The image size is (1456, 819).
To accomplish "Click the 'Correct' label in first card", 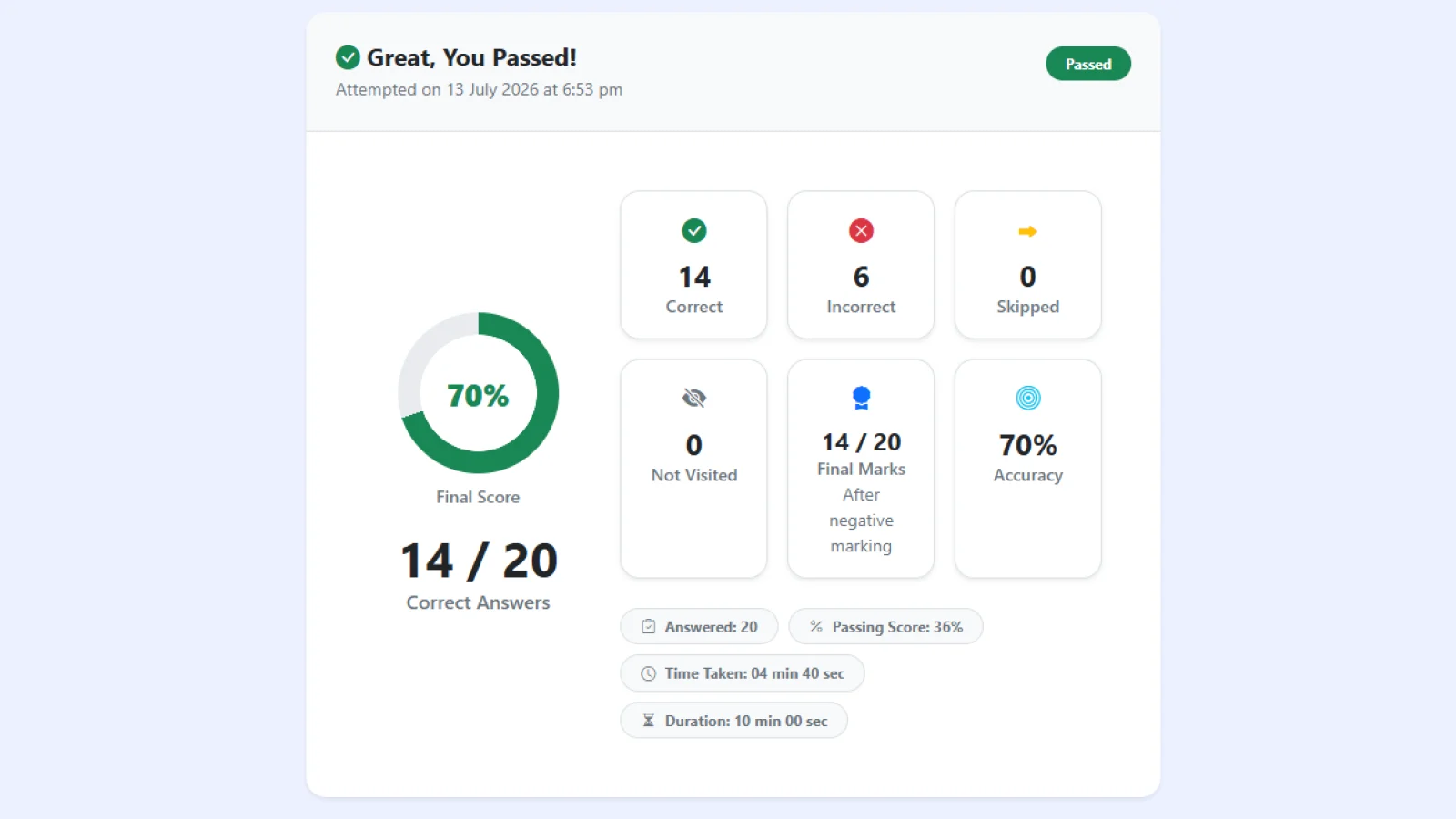I will click(x=694, y=307).
